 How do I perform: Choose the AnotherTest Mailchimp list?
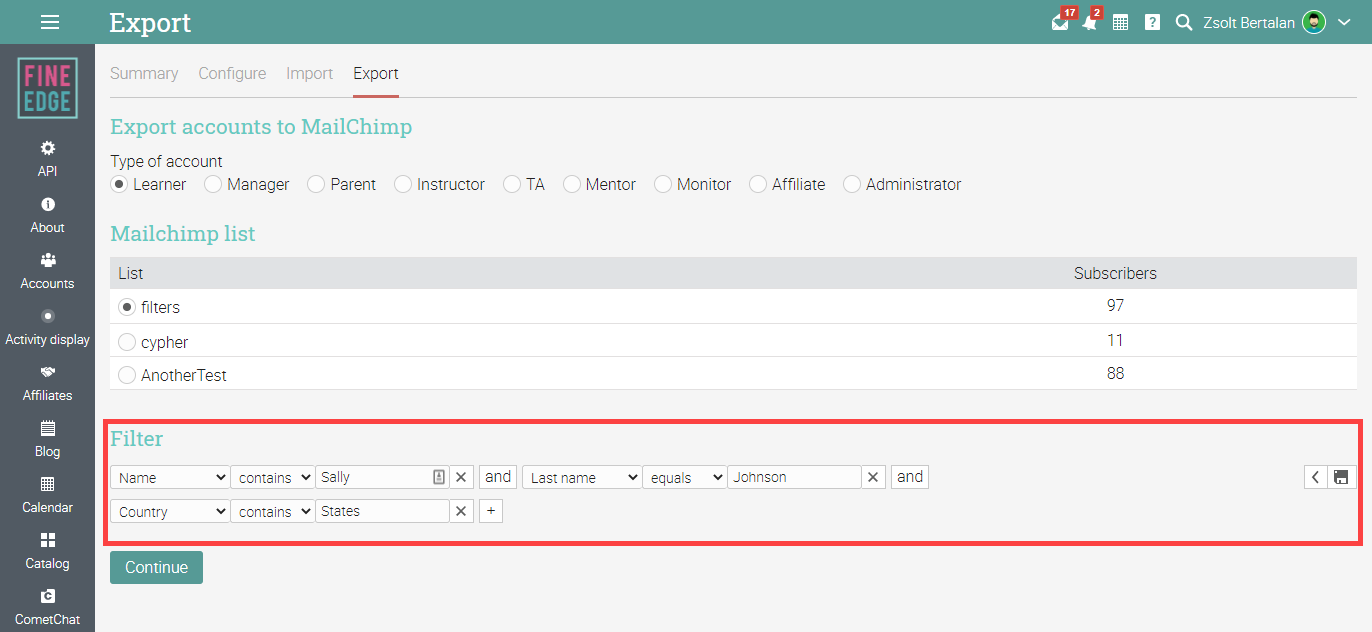tap(127, 375)
